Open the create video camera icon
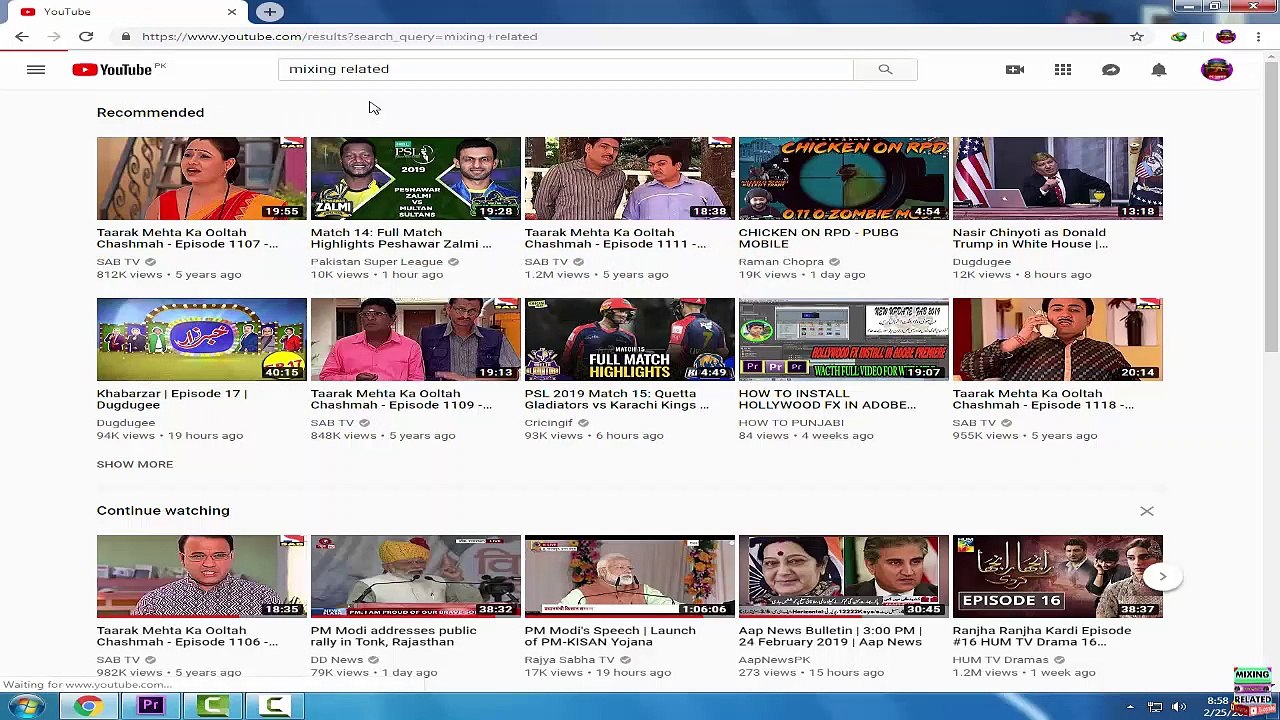 (x=1015, y=69)
